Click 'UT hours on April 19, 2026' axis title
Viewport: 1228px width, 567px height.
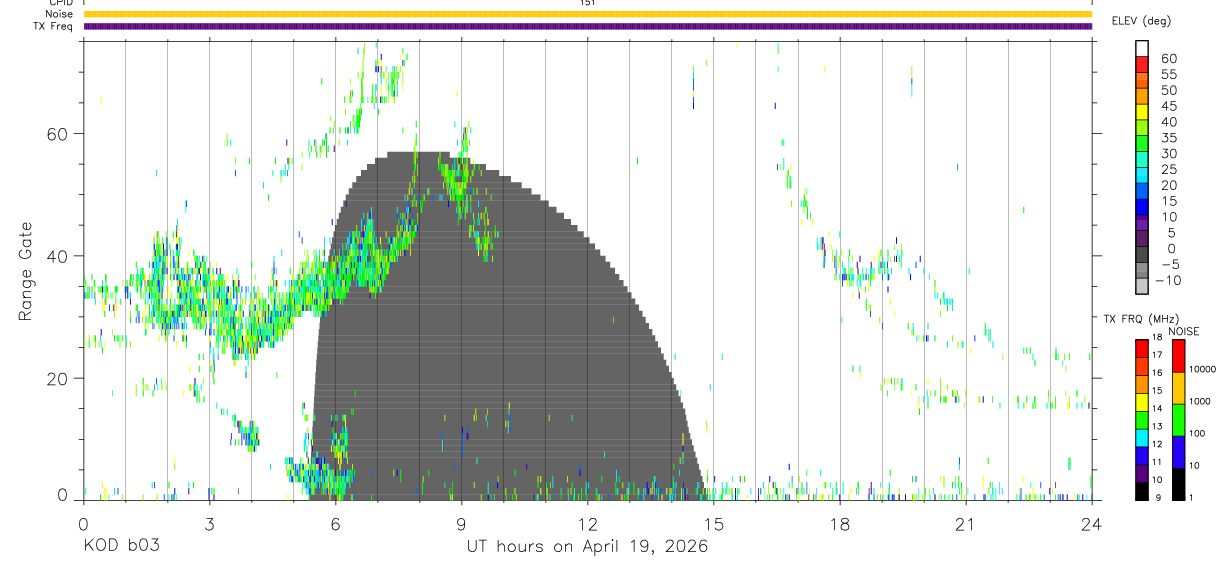coord(587,547)
